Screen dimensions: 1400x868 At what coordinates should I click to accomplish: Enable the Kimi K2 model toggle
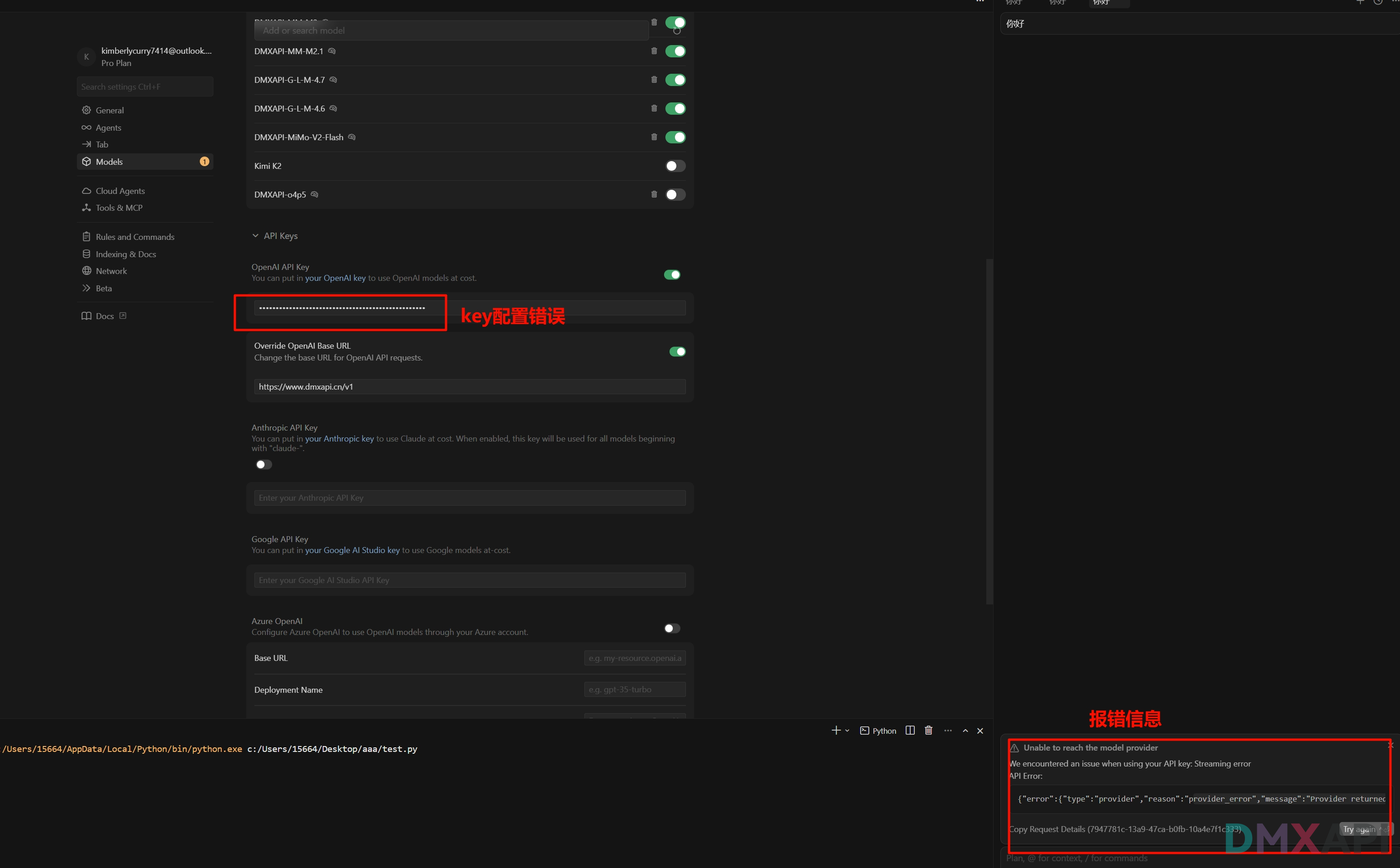[x=675, y=166]
